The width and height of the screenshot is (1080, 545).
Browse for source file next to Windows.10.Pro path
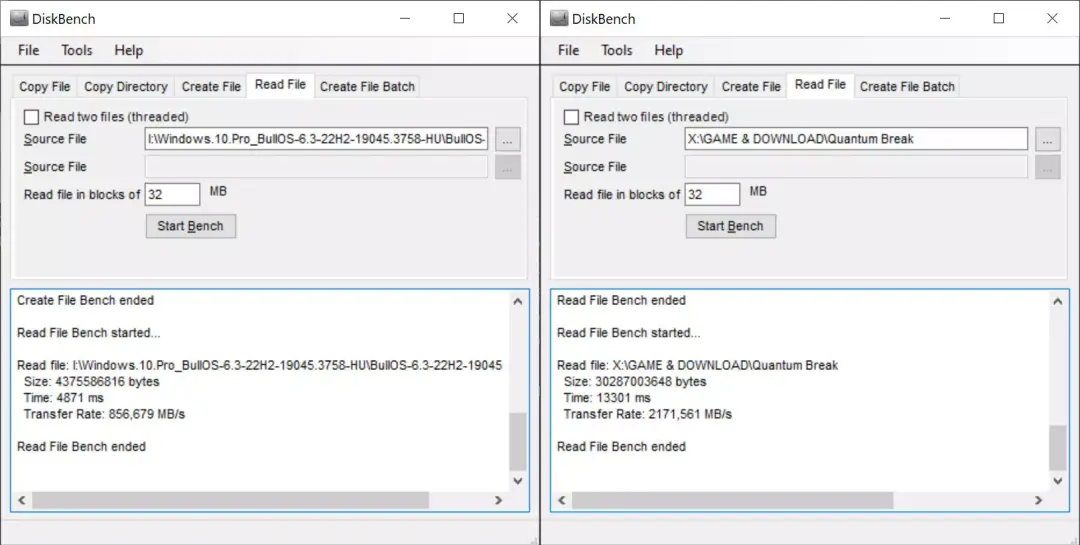click(x=508, y=140)
